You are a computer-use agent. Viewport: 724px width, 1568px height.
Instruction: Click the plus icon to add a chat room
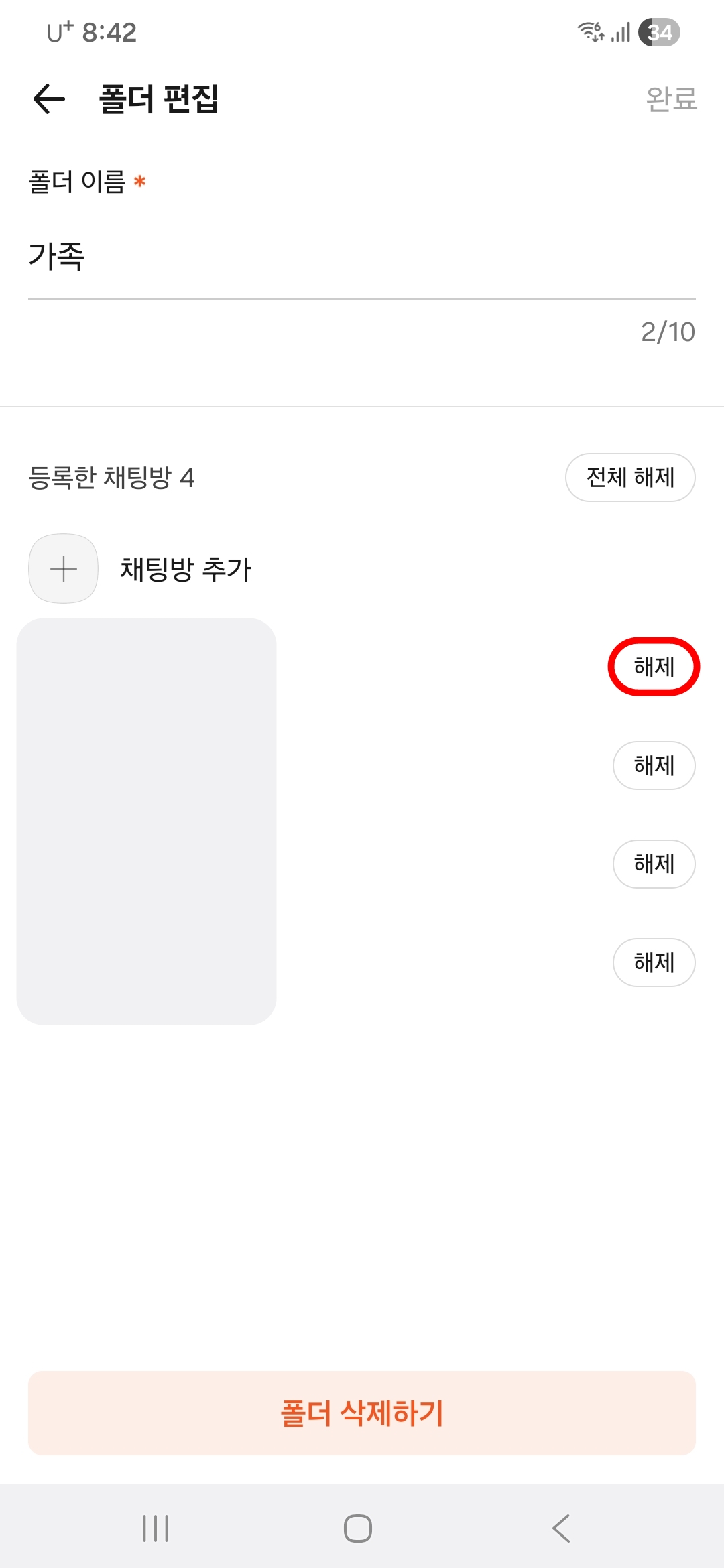tap(62, 569)
